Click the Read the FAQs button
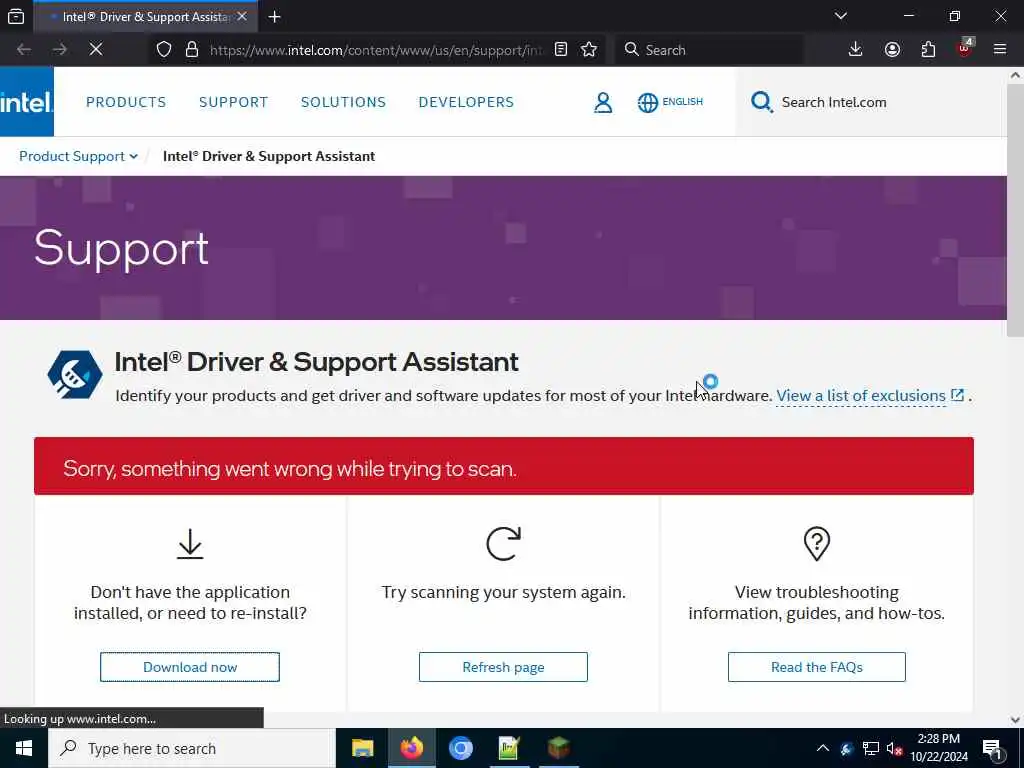Image resolution: width=1024 pixels, height=768 pixels. (x=817, y=667)
